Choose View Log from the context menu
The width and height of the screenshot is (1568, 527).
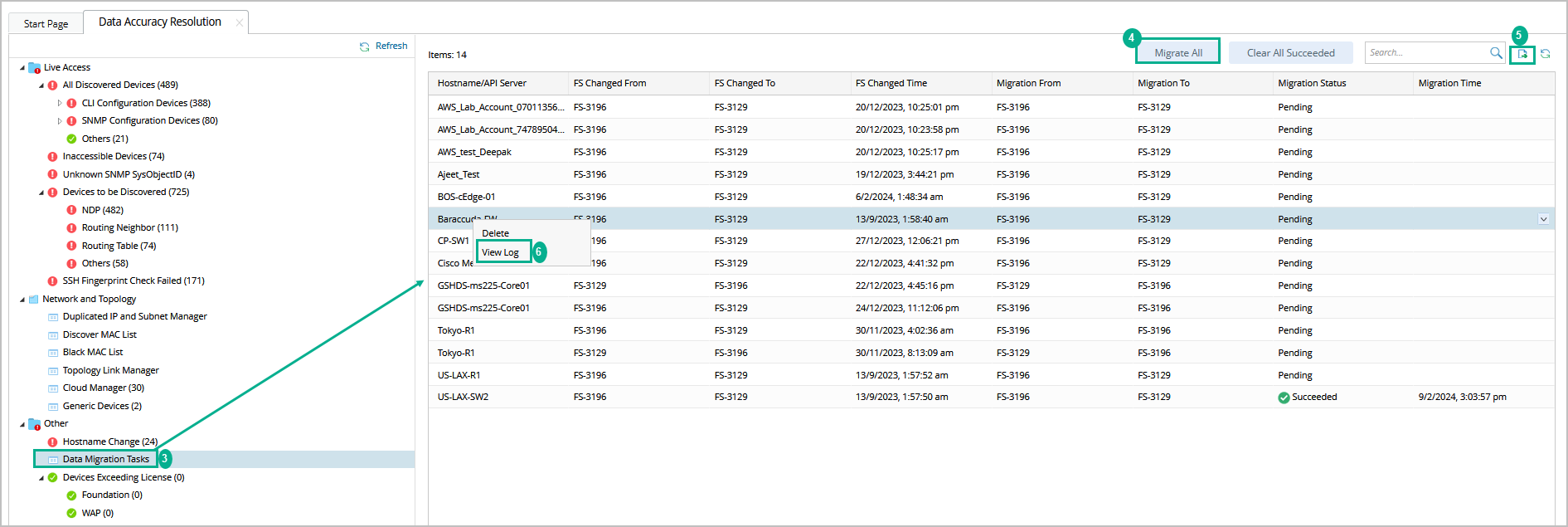pos(501,252)
